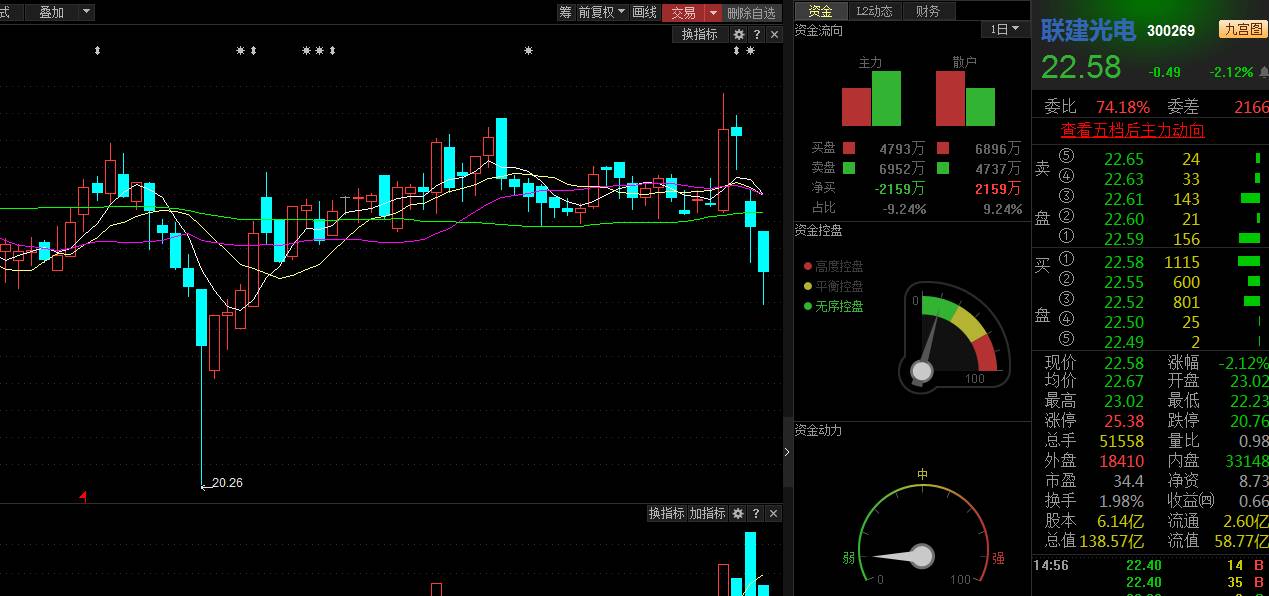Open 查看五档后主力动向 link
The height and width of the screenshot is (596, 1269).
coord(1132,130)
